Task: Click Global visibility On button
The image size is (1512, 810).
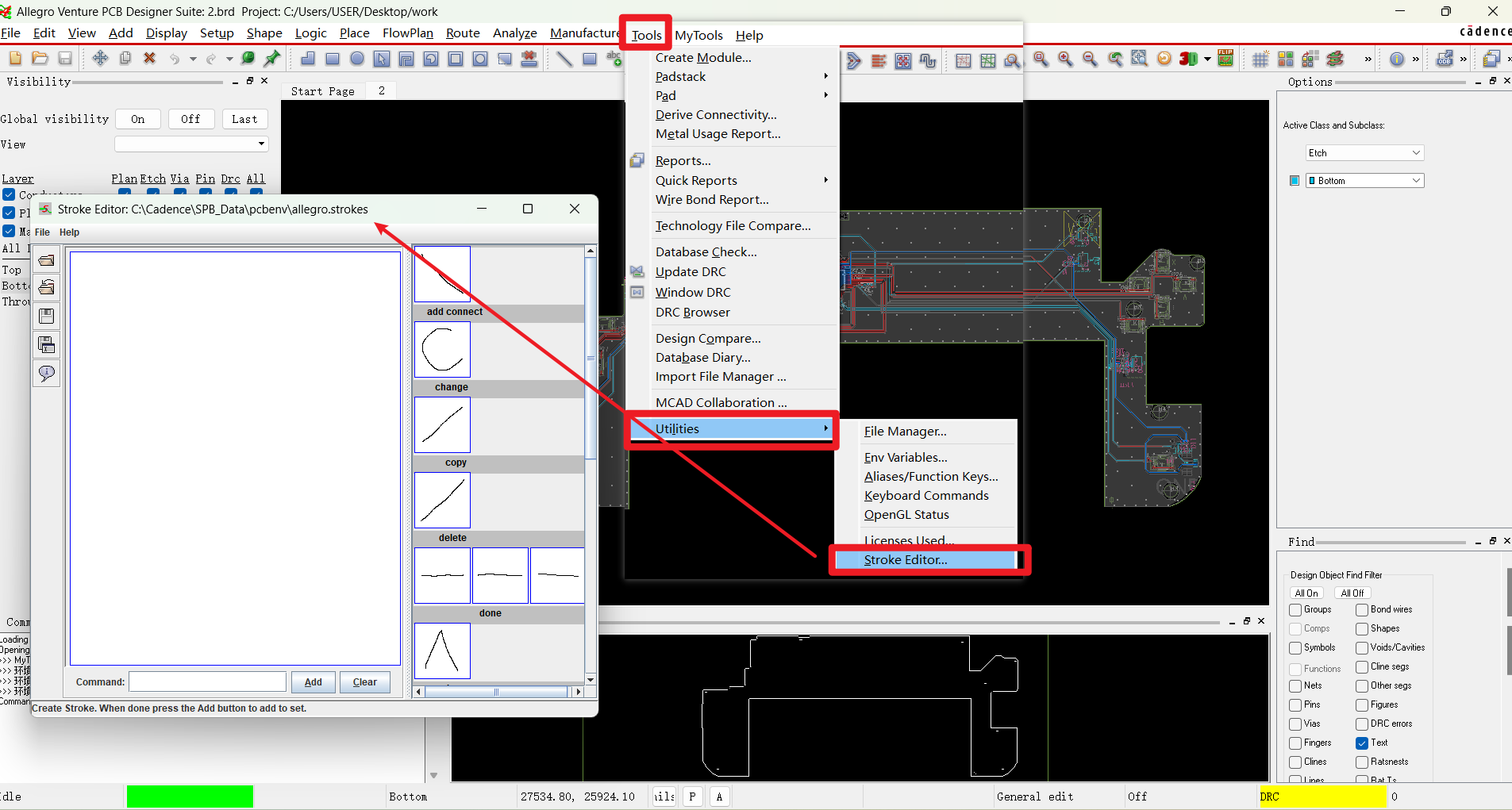Action: click(x=138, y=119)
